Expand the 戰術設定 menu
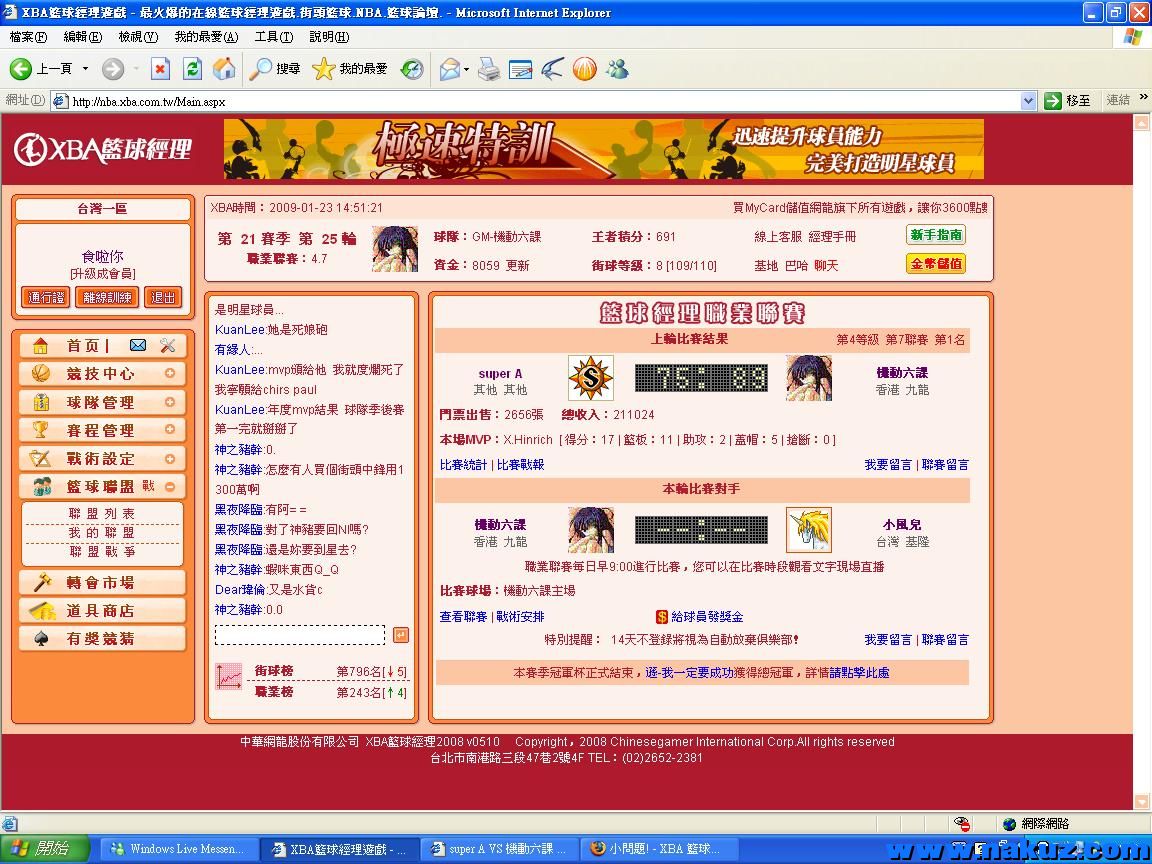Viewport: 1152px width, 864px height. click(170, 458)
